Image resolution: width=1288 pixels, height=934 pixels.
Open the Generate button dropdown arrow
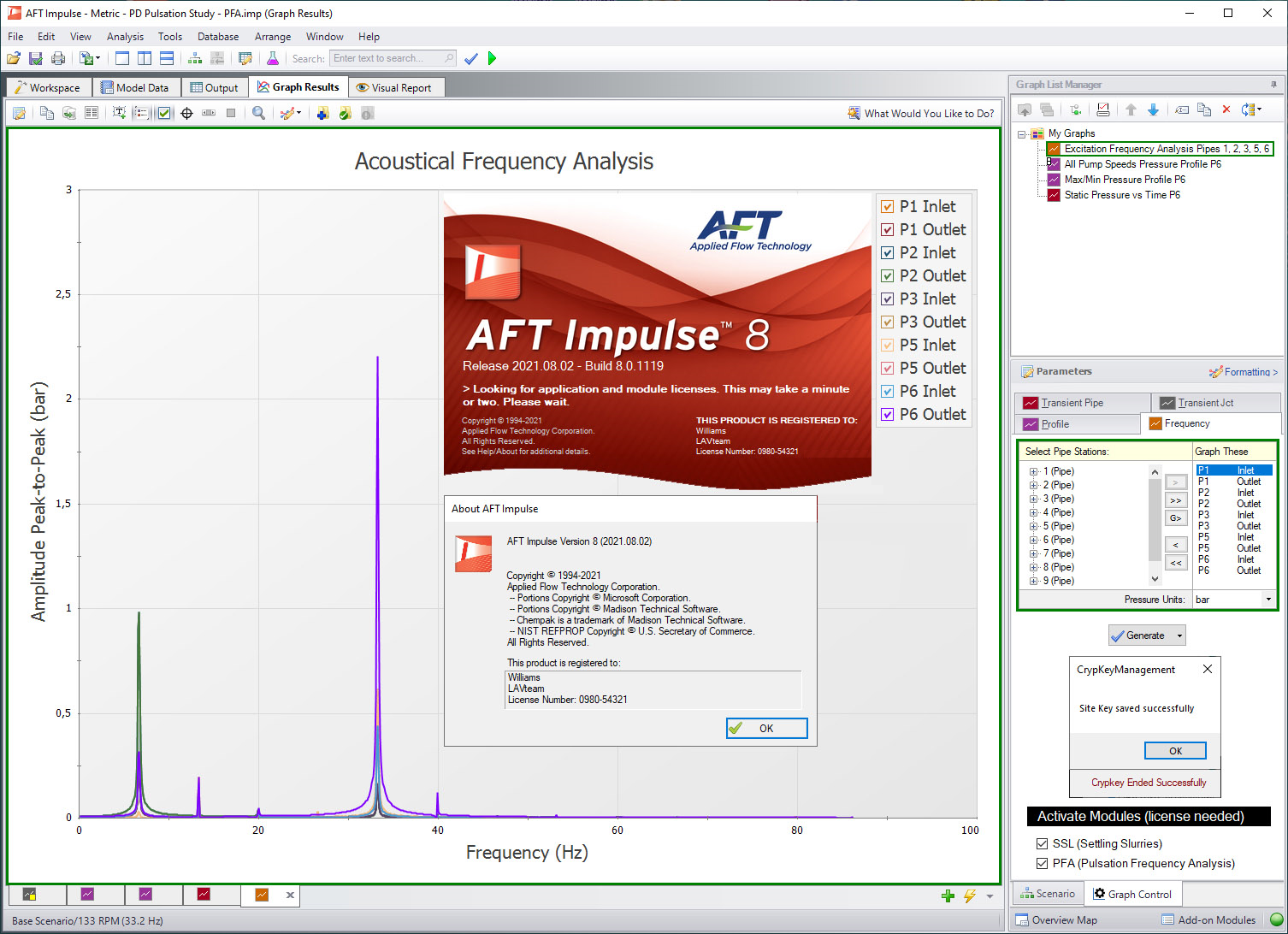coord(1179,635)
